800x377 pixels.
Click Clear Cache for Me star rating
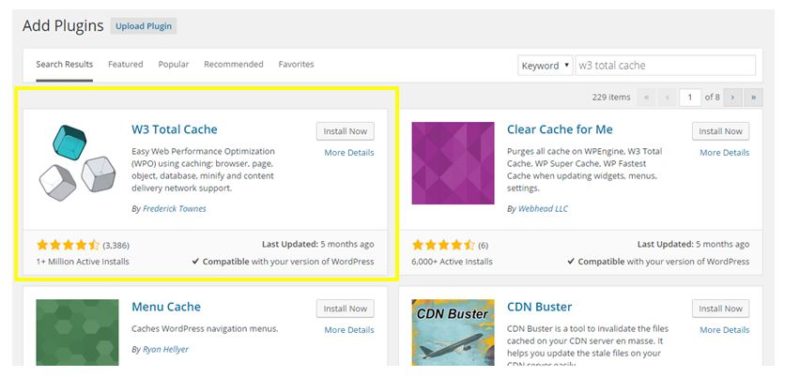tap(443, 245)
